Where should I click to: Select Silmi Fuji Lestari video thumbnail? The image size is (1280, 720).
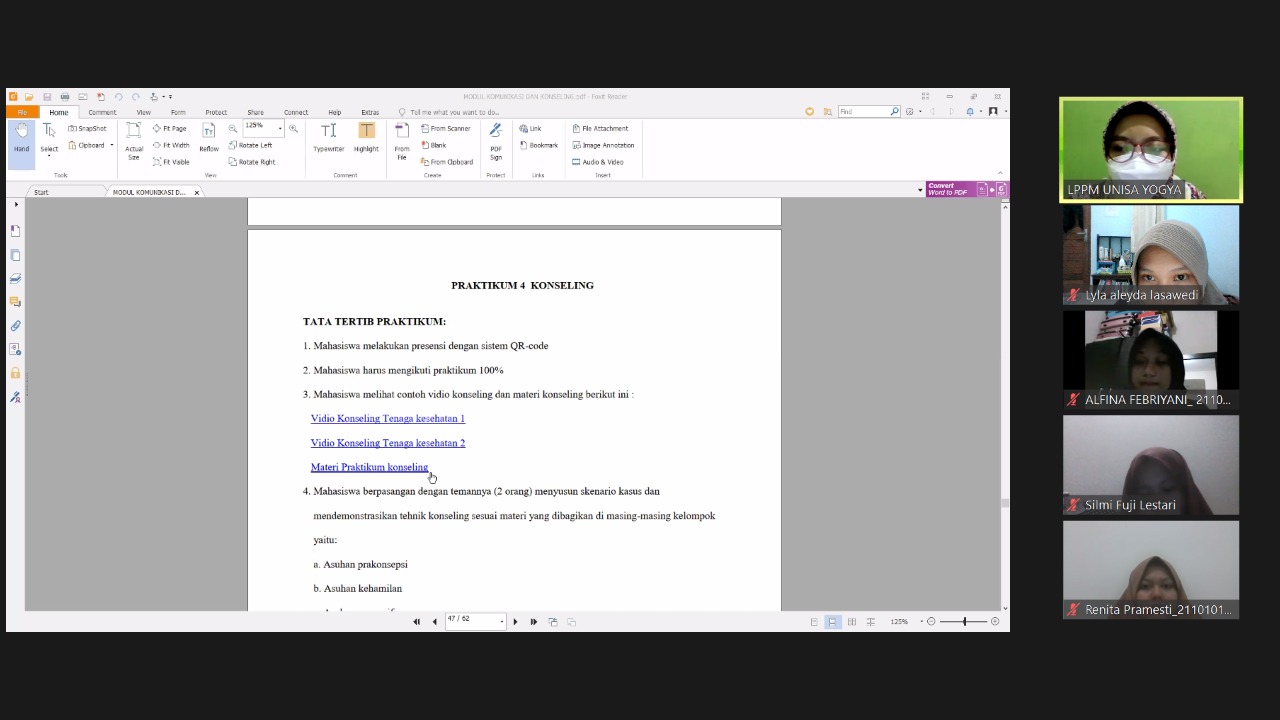pyautogui.click(x=1151, y=464)
